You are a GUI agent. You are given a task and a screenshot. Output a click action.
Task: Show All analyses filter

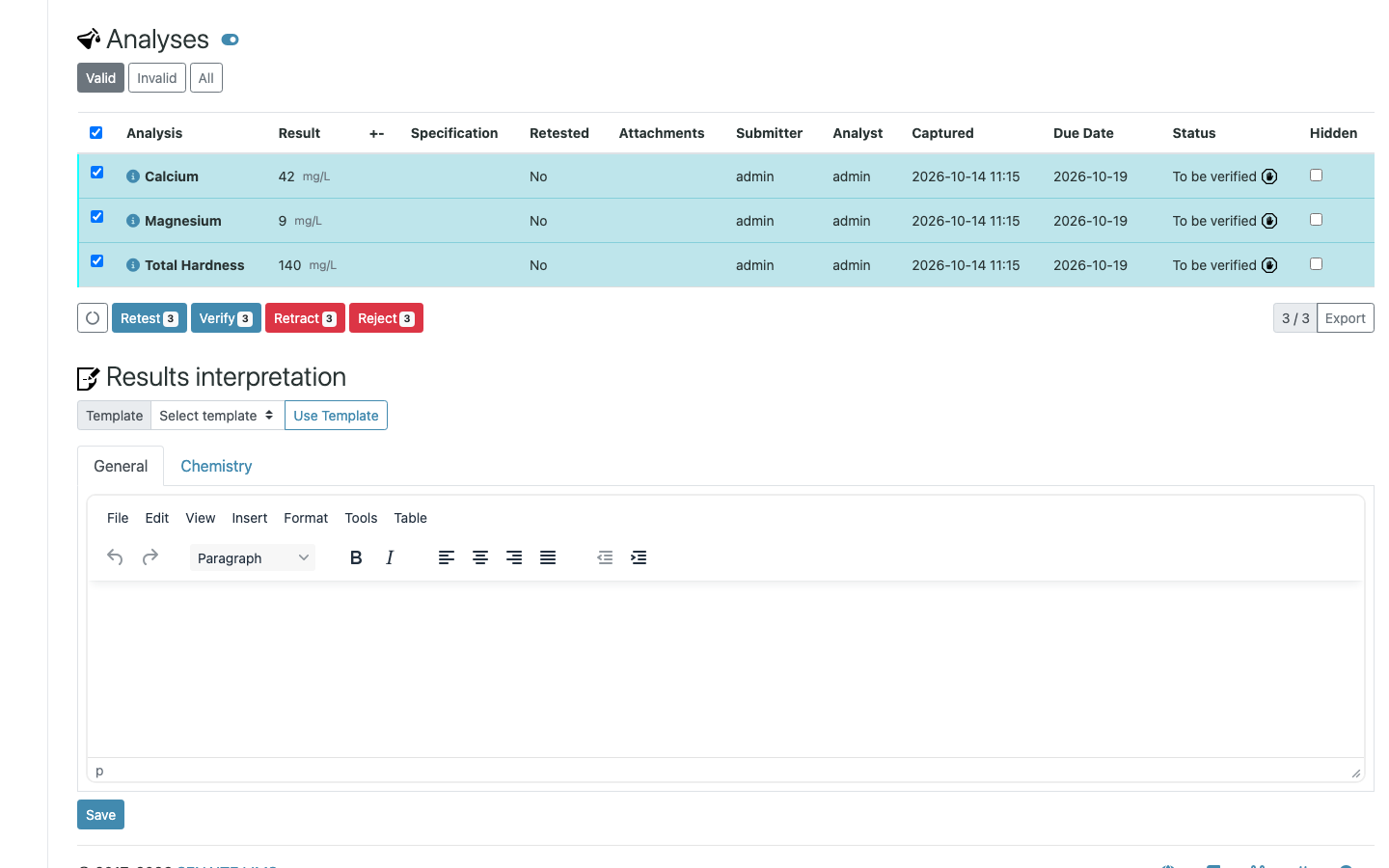coord(206,78)
